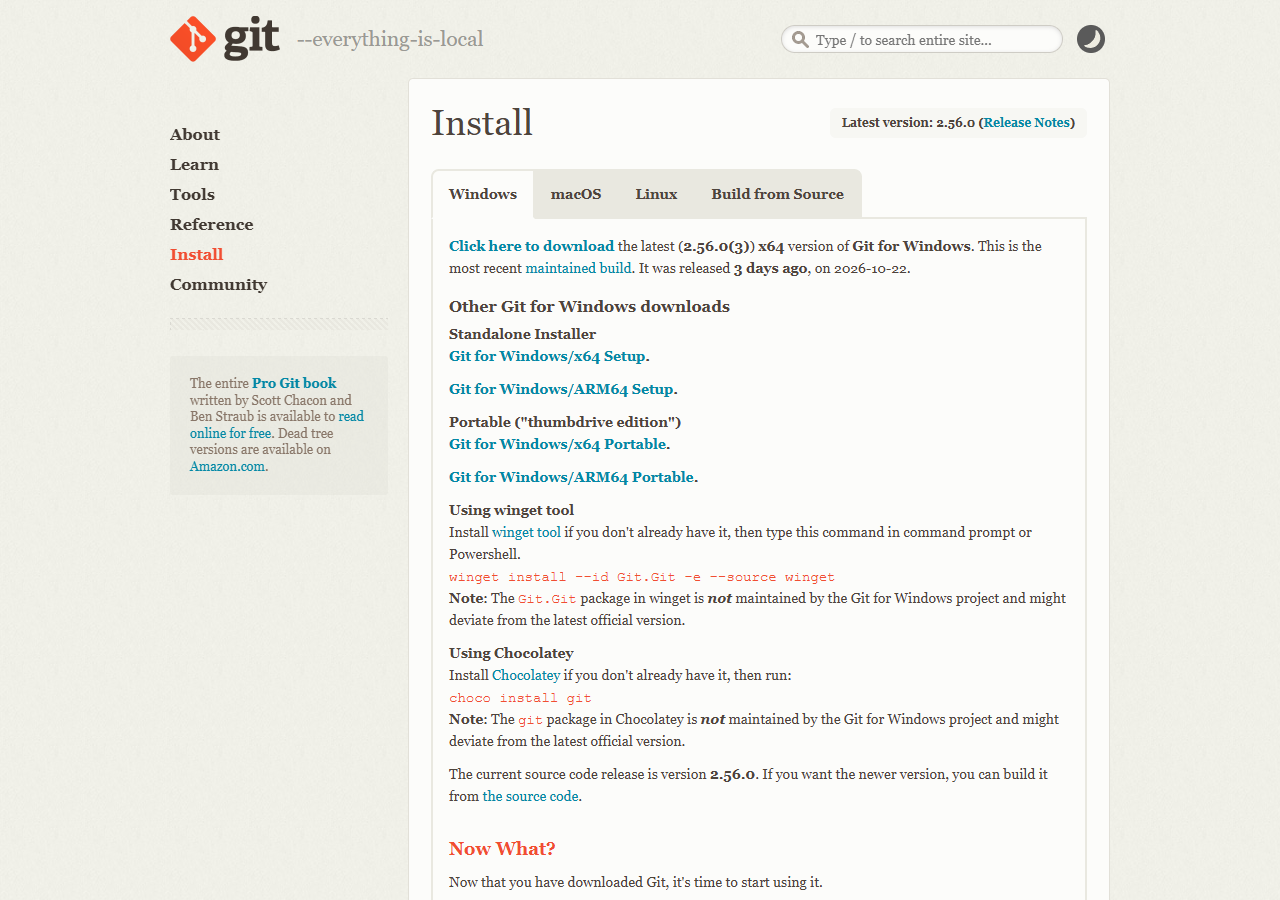
Task: Click the Now What? heading
Action: 502,849
